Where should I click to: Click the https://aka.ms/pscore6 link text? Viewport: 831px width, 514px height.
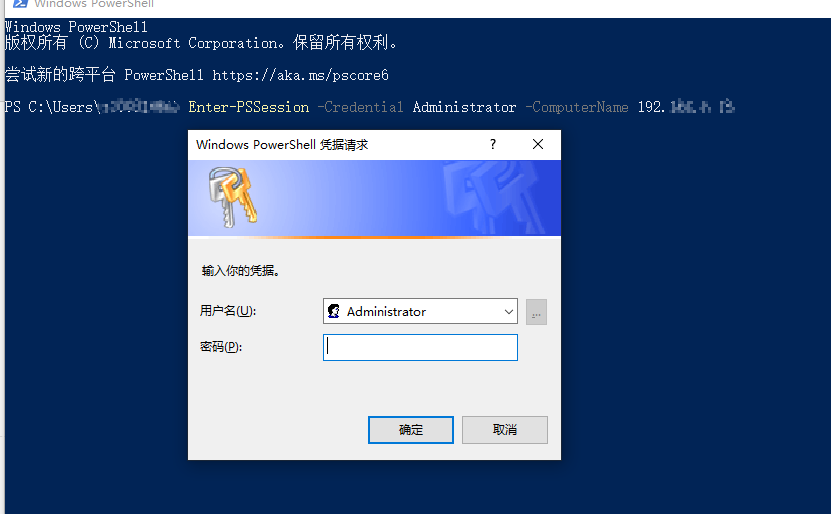pyautogui.click(x=300, y=75)
